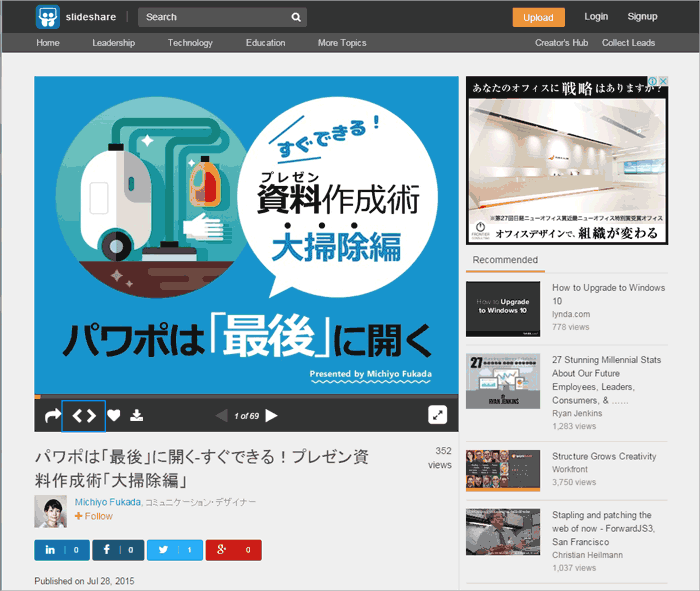Go to previous slide arrow
Viewport: 700px width, 591px height.
222,416
